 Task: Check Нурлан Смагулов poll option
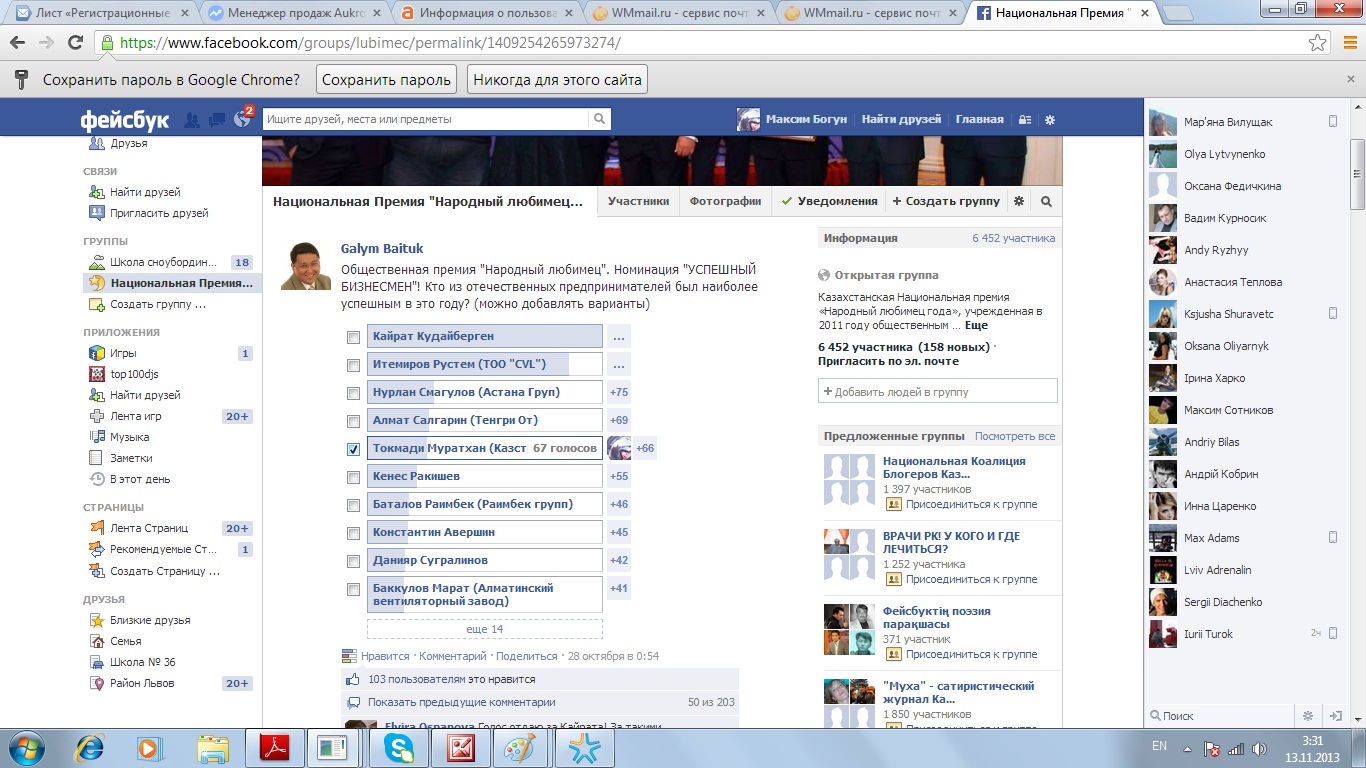[x=353, y=393]
